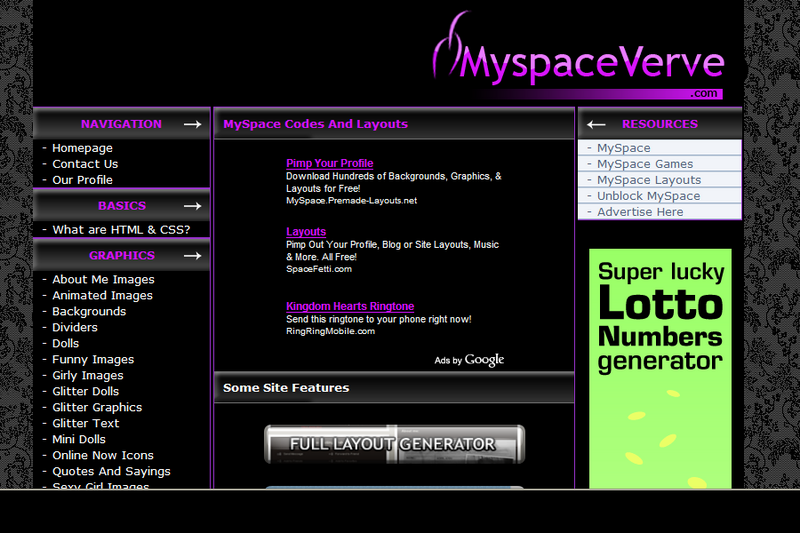Viewport: 800px width, 533px height.
Task: Open Animated Images section
Action: click(102, 295)
